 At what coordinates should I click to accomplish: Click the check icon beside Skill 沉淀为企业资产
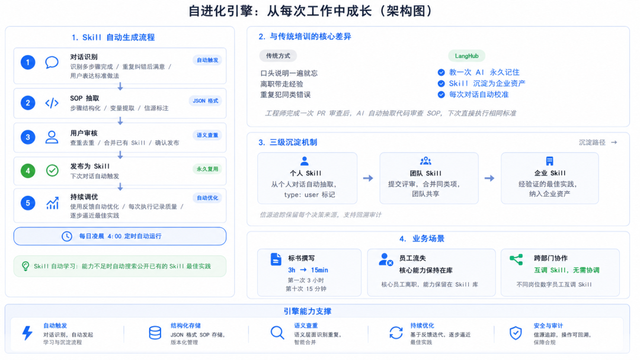pyautogui.click(x=441, y=83)
